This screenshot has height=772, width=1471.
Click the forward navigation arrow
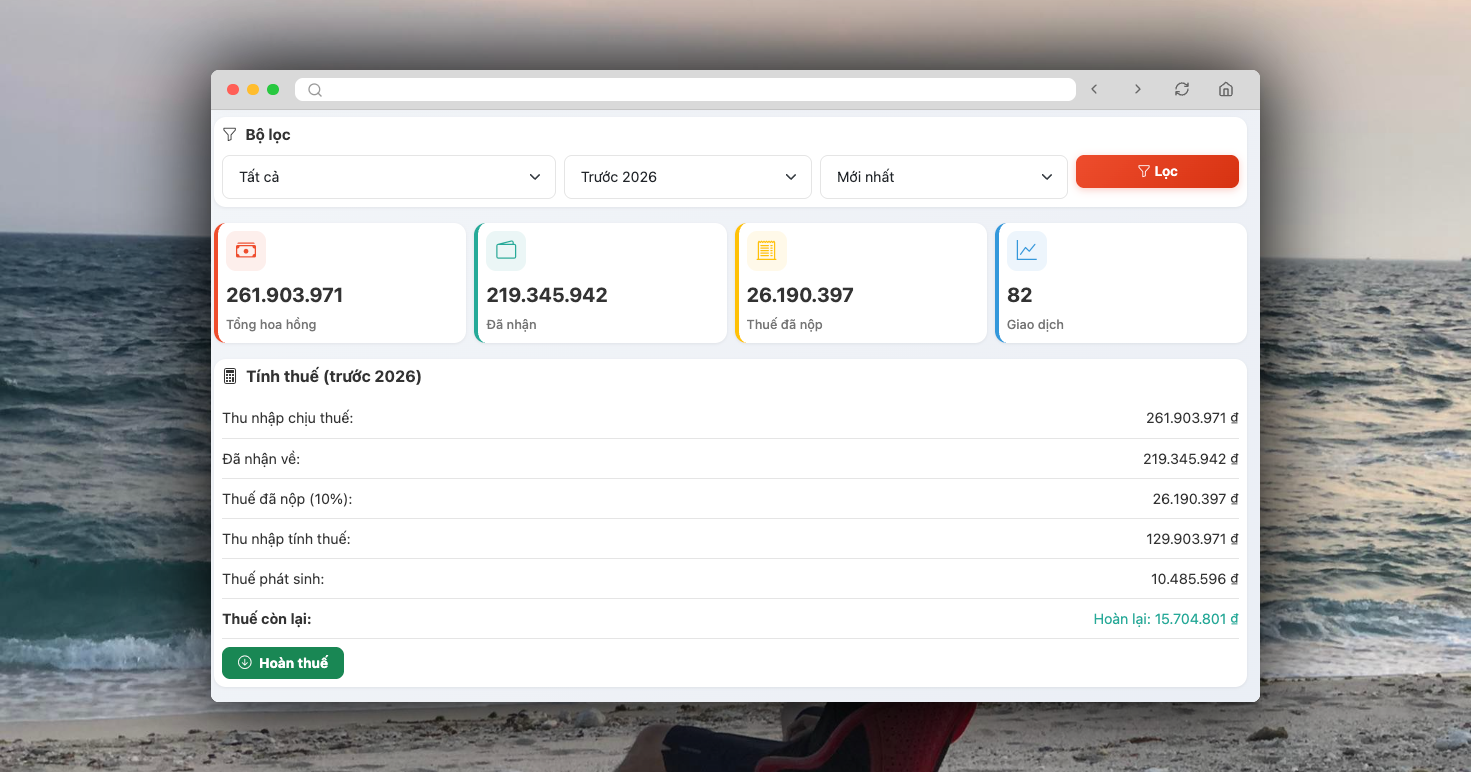tap(1138, 90)
